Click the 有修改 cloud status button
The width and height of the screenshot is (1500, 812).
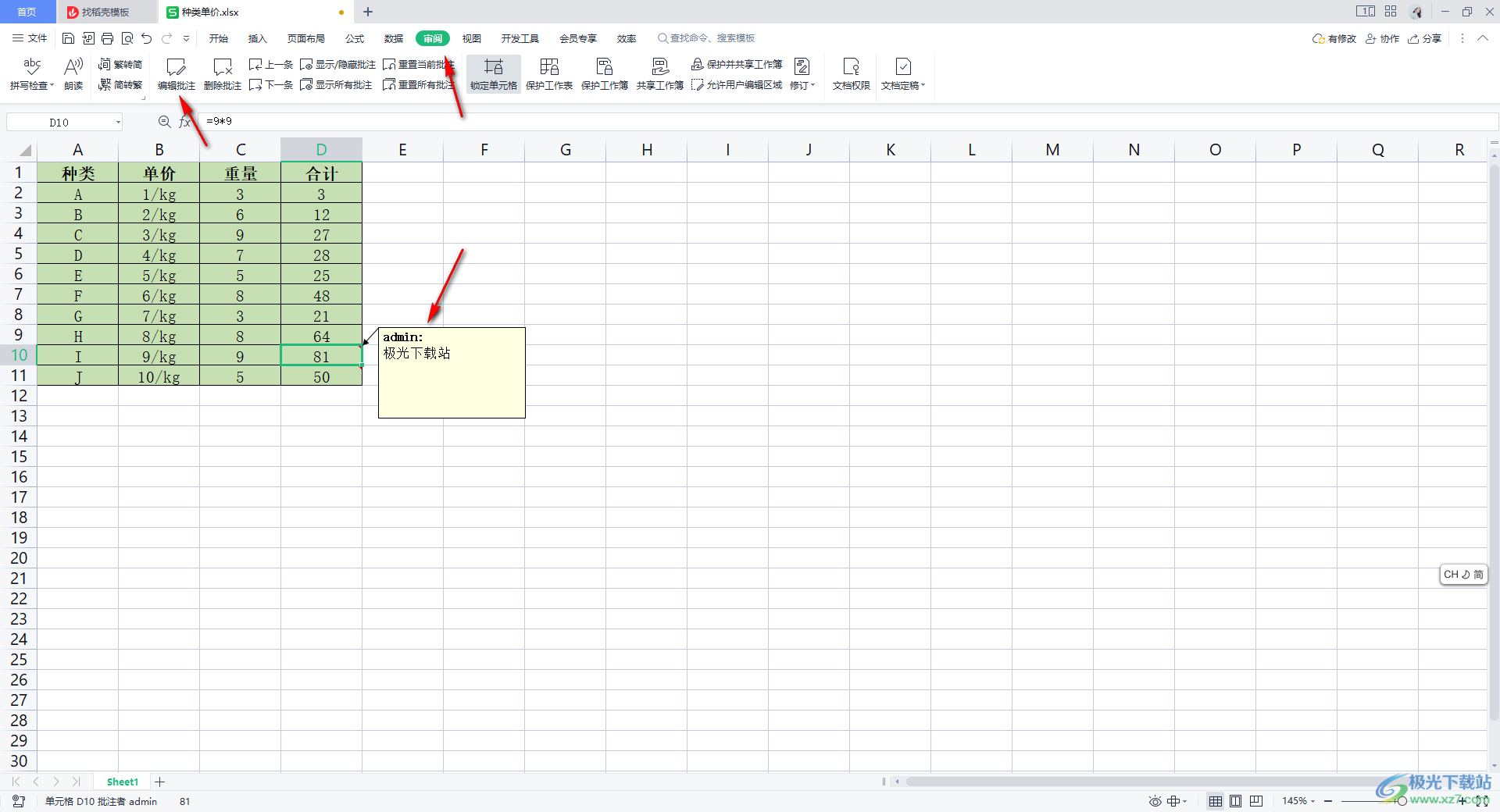(1334, 38)
